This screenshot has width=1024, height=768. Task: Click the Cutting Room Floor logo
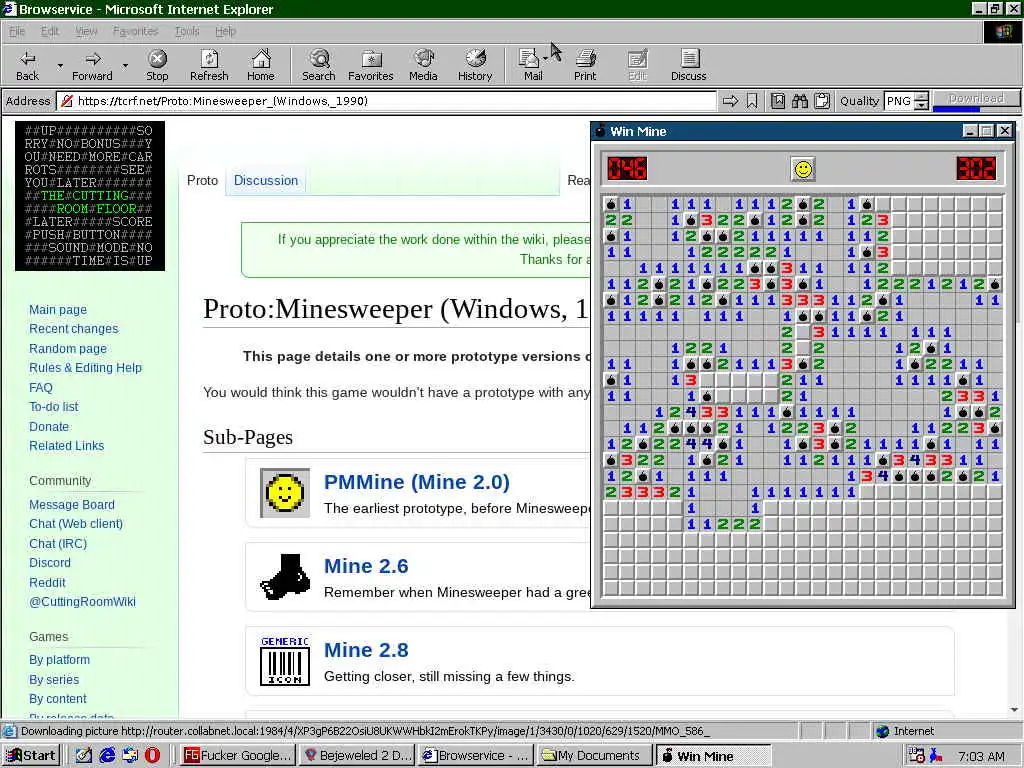(x=90, y=196)
